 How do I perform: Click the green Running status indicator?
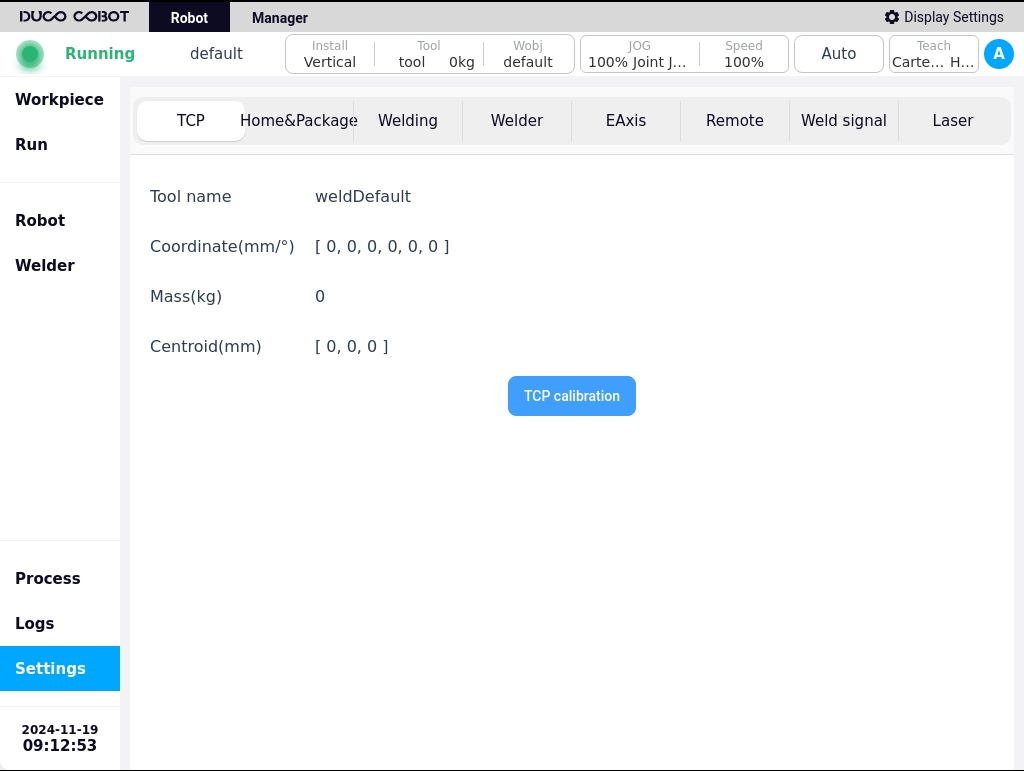click(30, 54)
